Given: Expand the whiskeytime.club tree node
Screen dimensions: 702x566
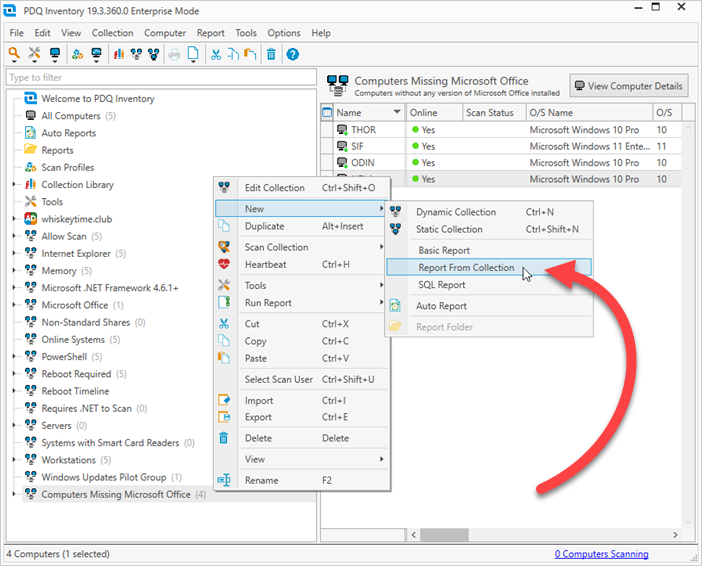Looking at the screenshot, I should coord(14,219).
